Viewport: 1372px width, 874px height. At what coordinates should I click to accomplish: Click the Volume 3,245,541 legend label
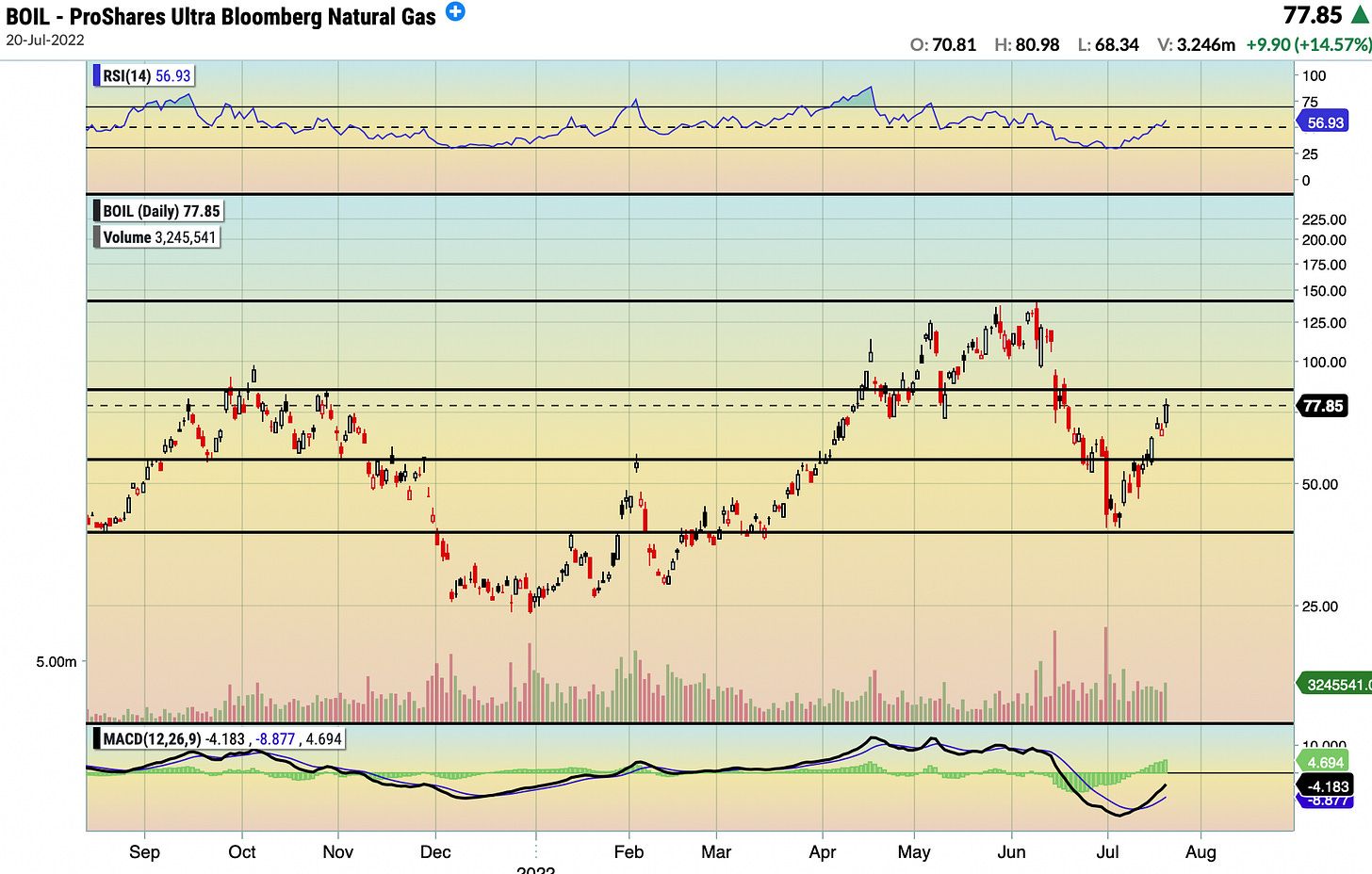157,237
